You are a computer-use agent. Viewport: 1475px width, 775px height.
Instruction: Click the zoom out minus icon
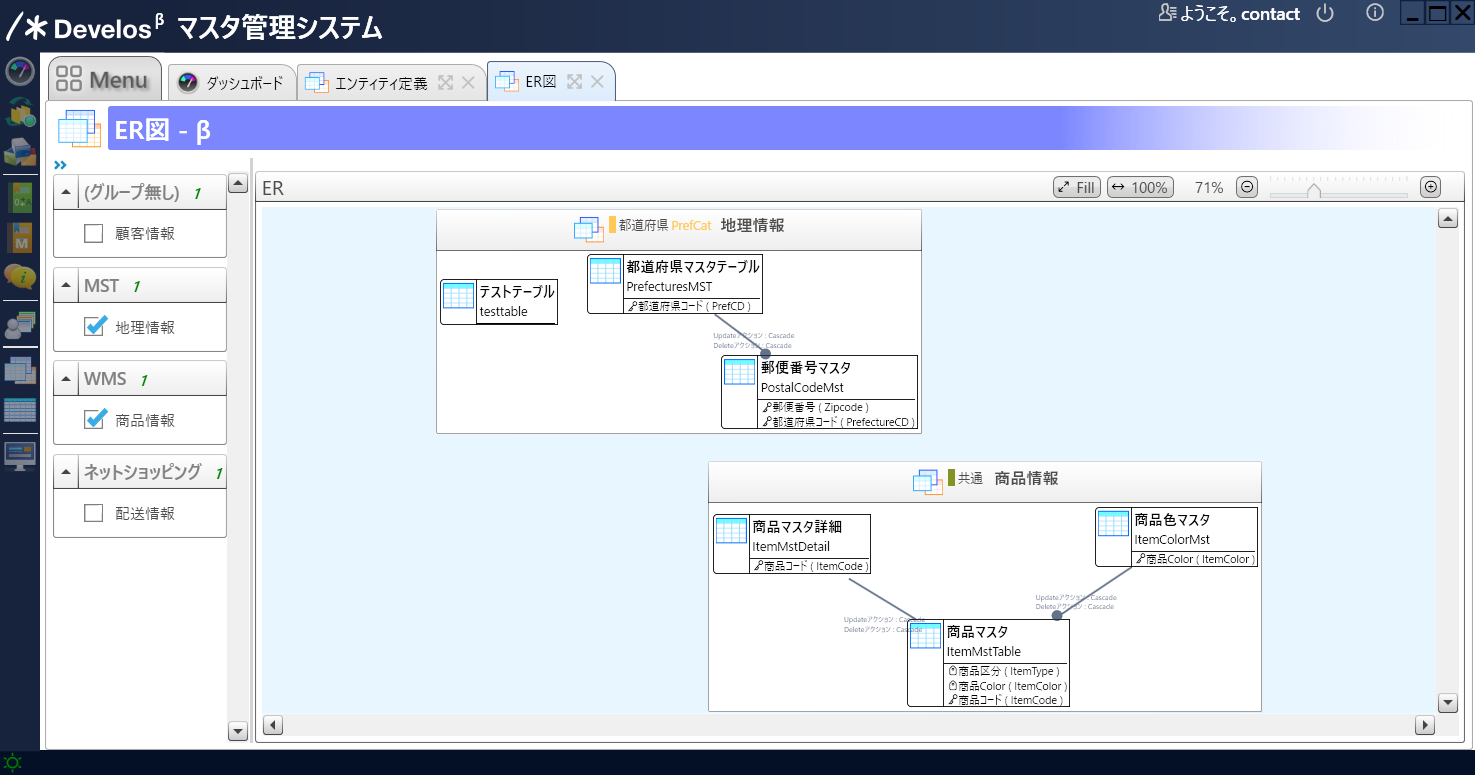pos(1247,187)
